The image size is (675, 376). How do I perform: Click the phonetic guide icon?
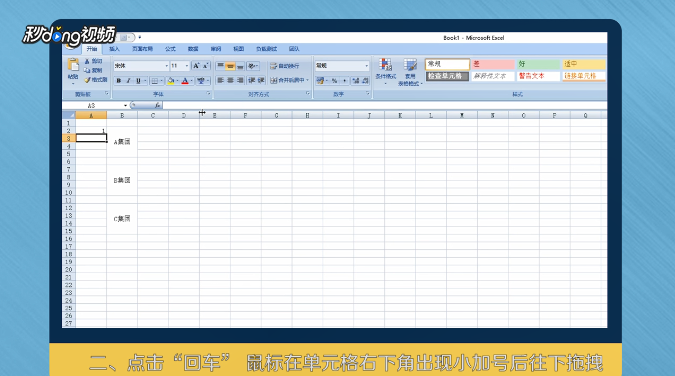[201, 81]
